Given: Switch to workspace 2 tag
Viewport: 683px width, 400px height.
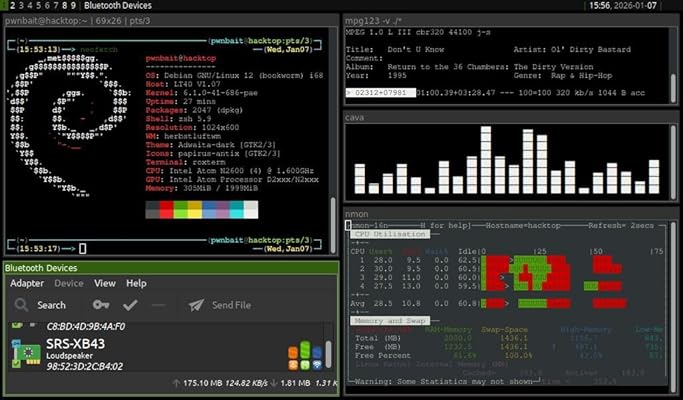Looking at the screenshot, I should click(13, 6).
